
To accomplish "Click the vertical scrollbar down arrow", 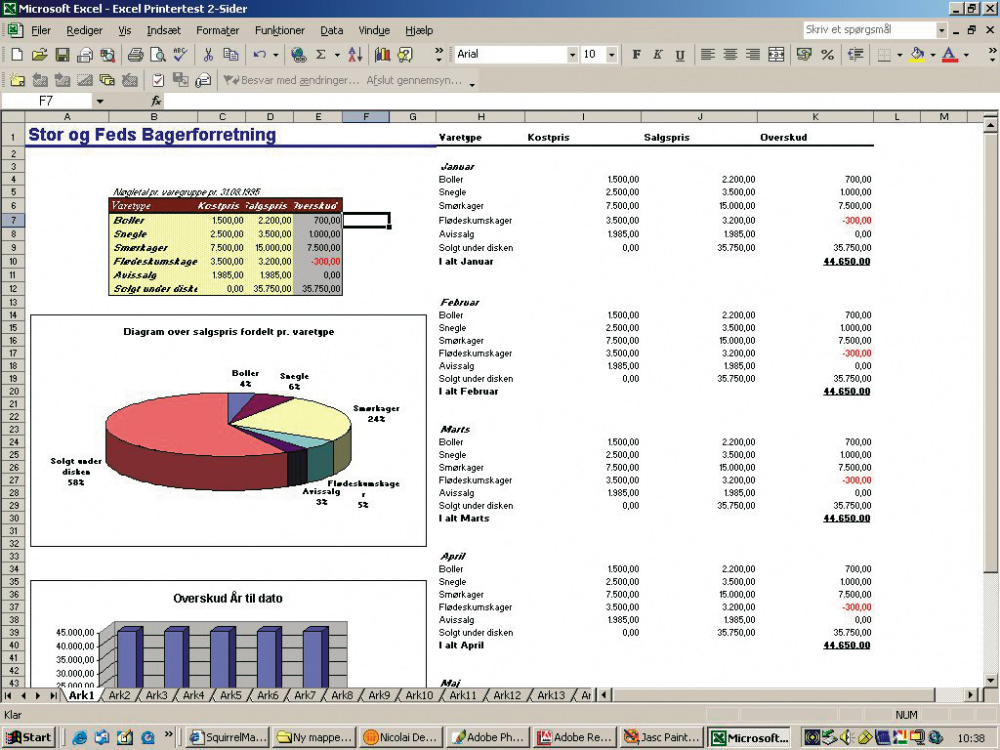I will 990,679.
